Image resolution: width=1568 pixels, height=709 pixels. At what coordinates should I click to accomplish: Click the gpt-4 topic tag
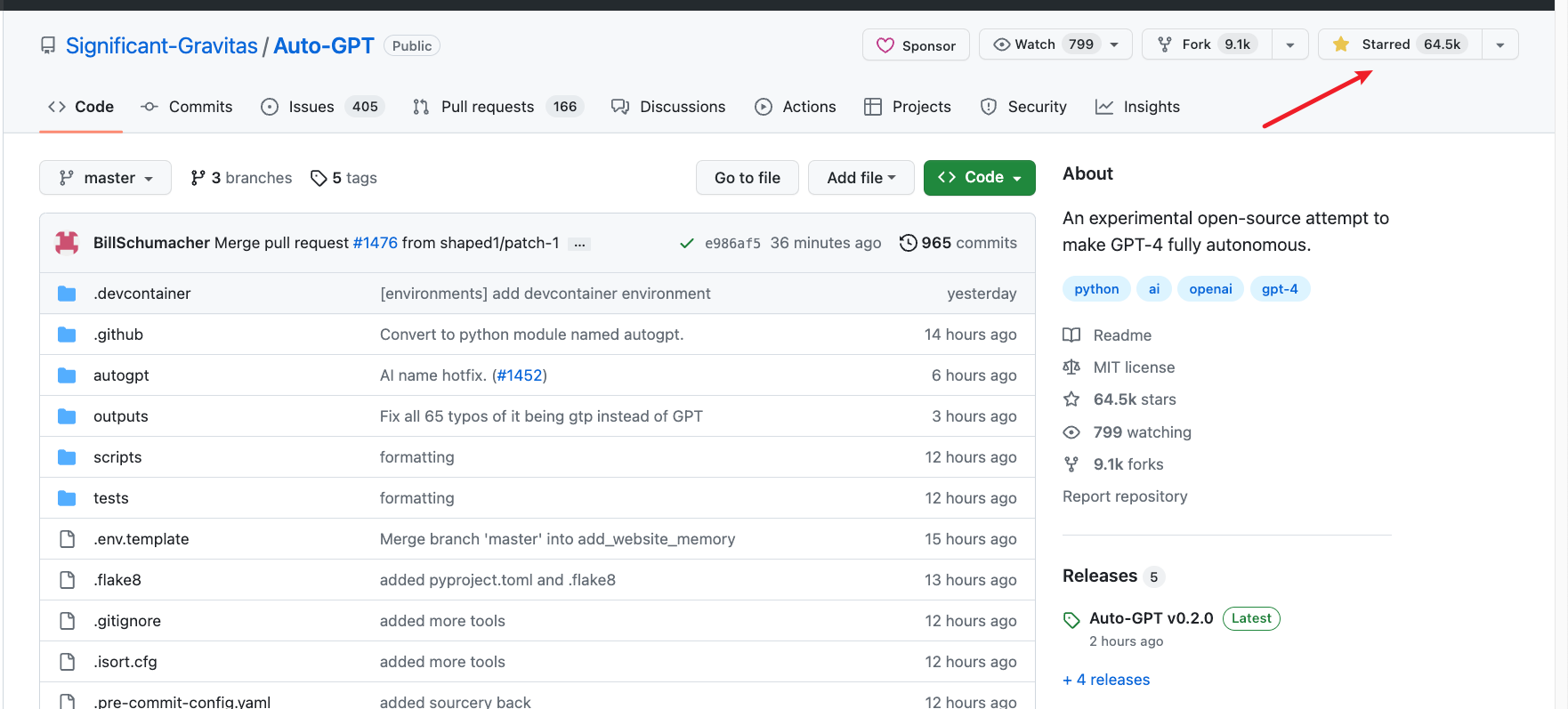(x=1280, y=289)
